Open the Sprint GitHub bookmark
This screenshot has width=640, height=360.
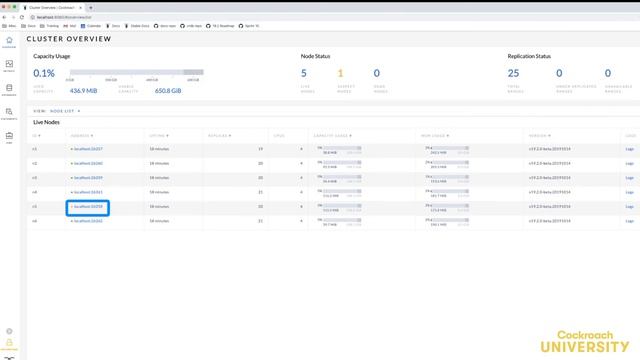249,26
